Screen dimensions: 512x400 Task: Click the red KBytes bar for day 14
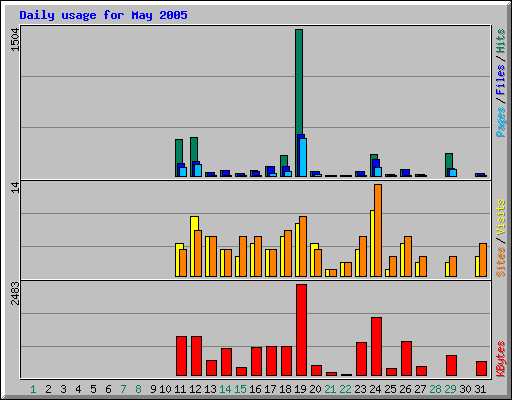click(226, 362)
